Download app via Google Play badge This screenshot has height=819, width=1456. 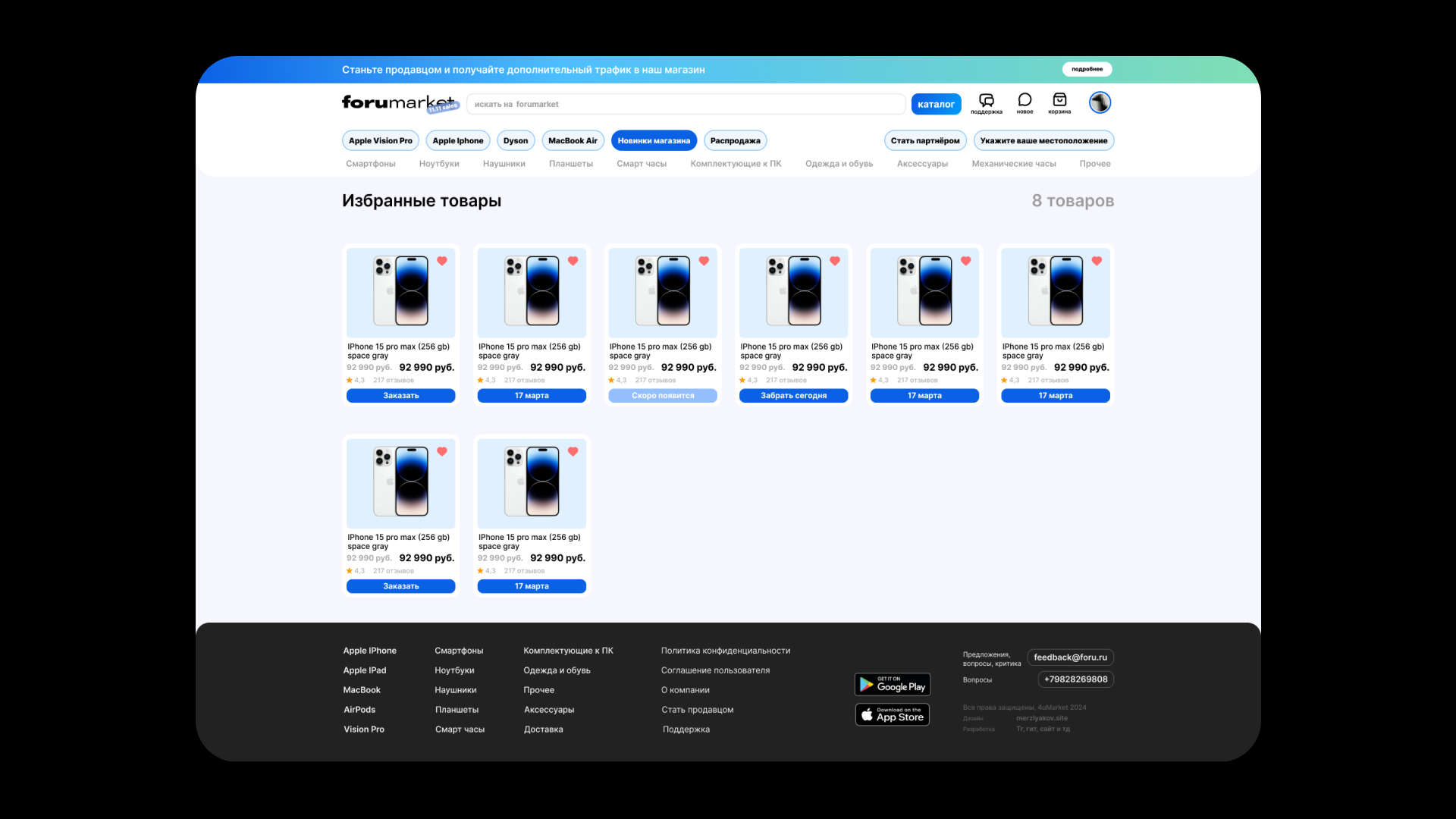893,685
